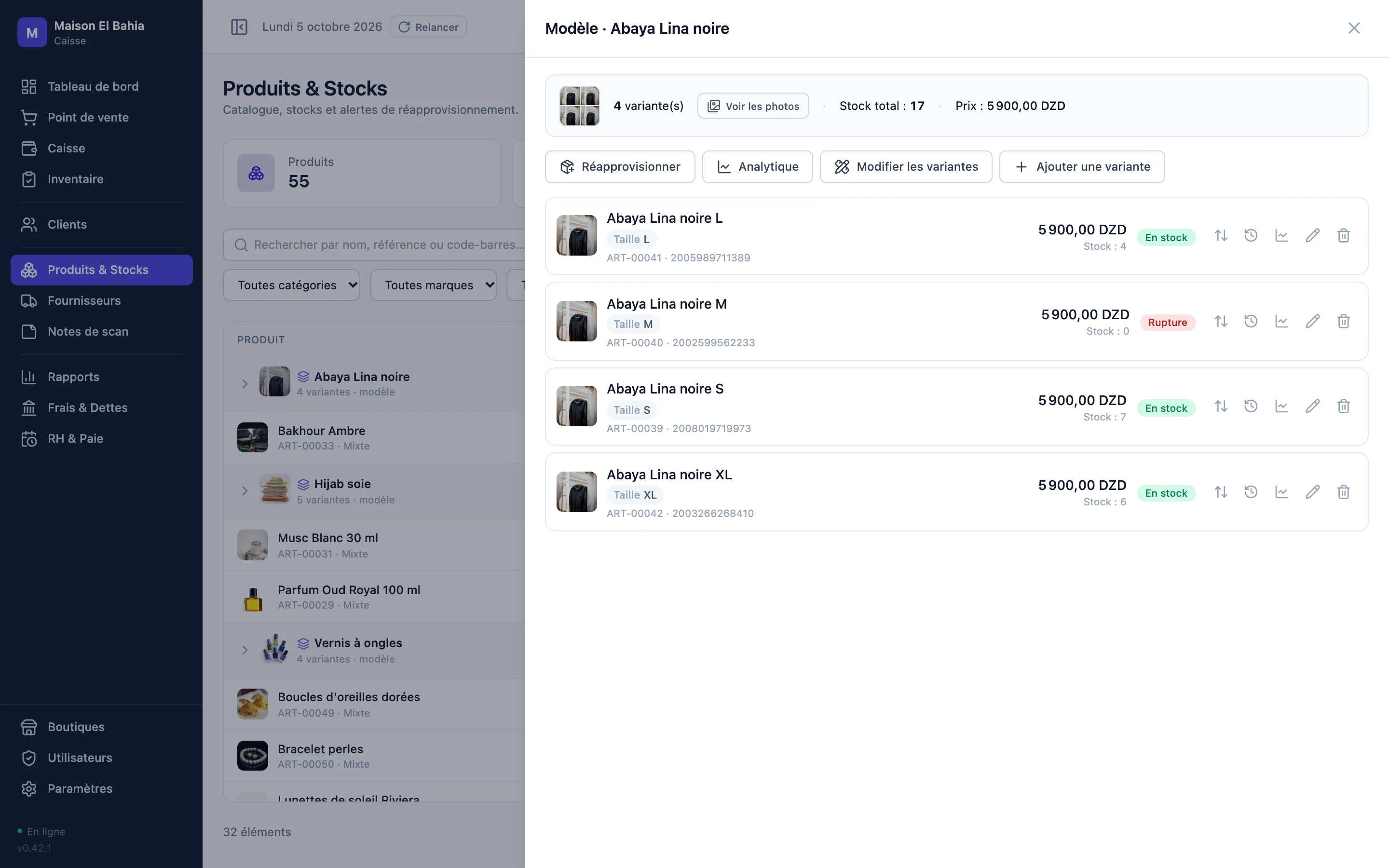Open Boutiques in sidebar
The height and width of the screenshot is (868, 1389).
(102, 727)
